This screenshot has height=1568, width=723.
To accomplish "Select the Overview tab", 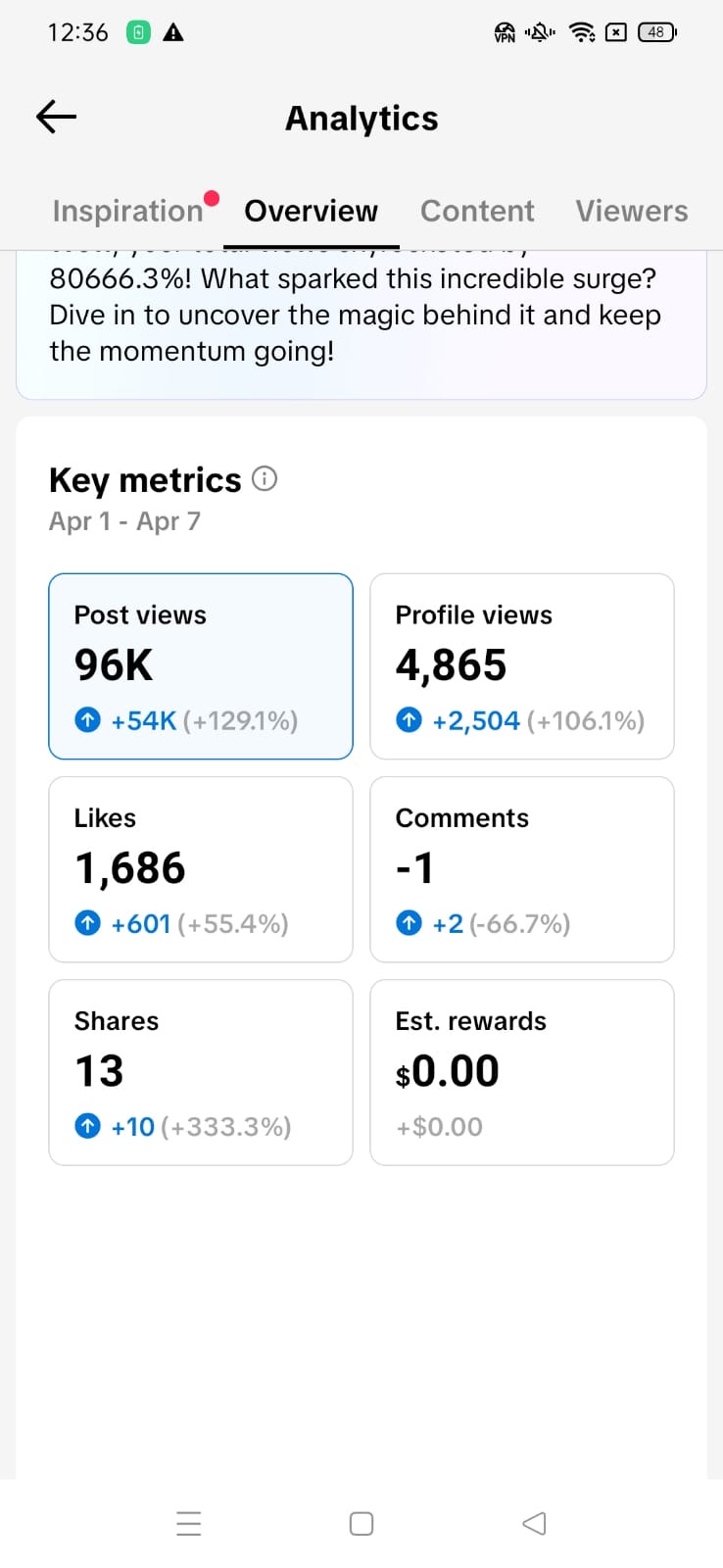I will click(311, 211).
